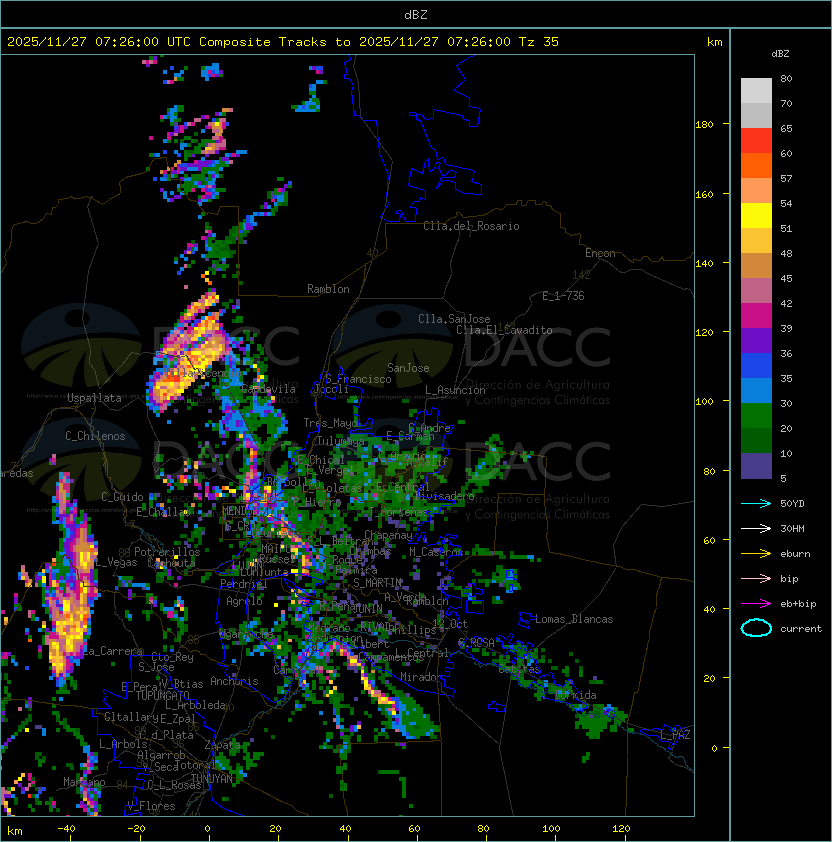Pick the light gray 70–80 dBZ swatch

pos(756,90)
